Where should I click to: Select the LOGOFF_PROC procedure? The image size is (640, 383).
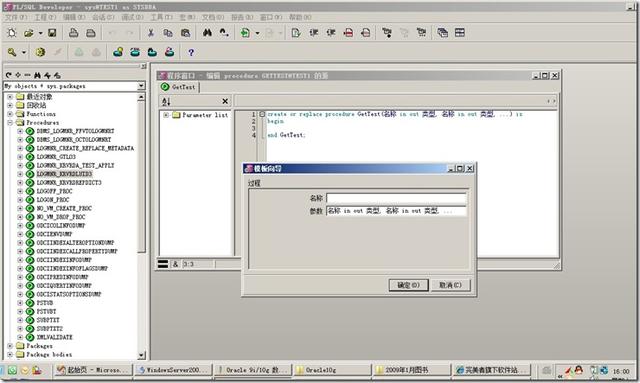(x=54, y=191)
